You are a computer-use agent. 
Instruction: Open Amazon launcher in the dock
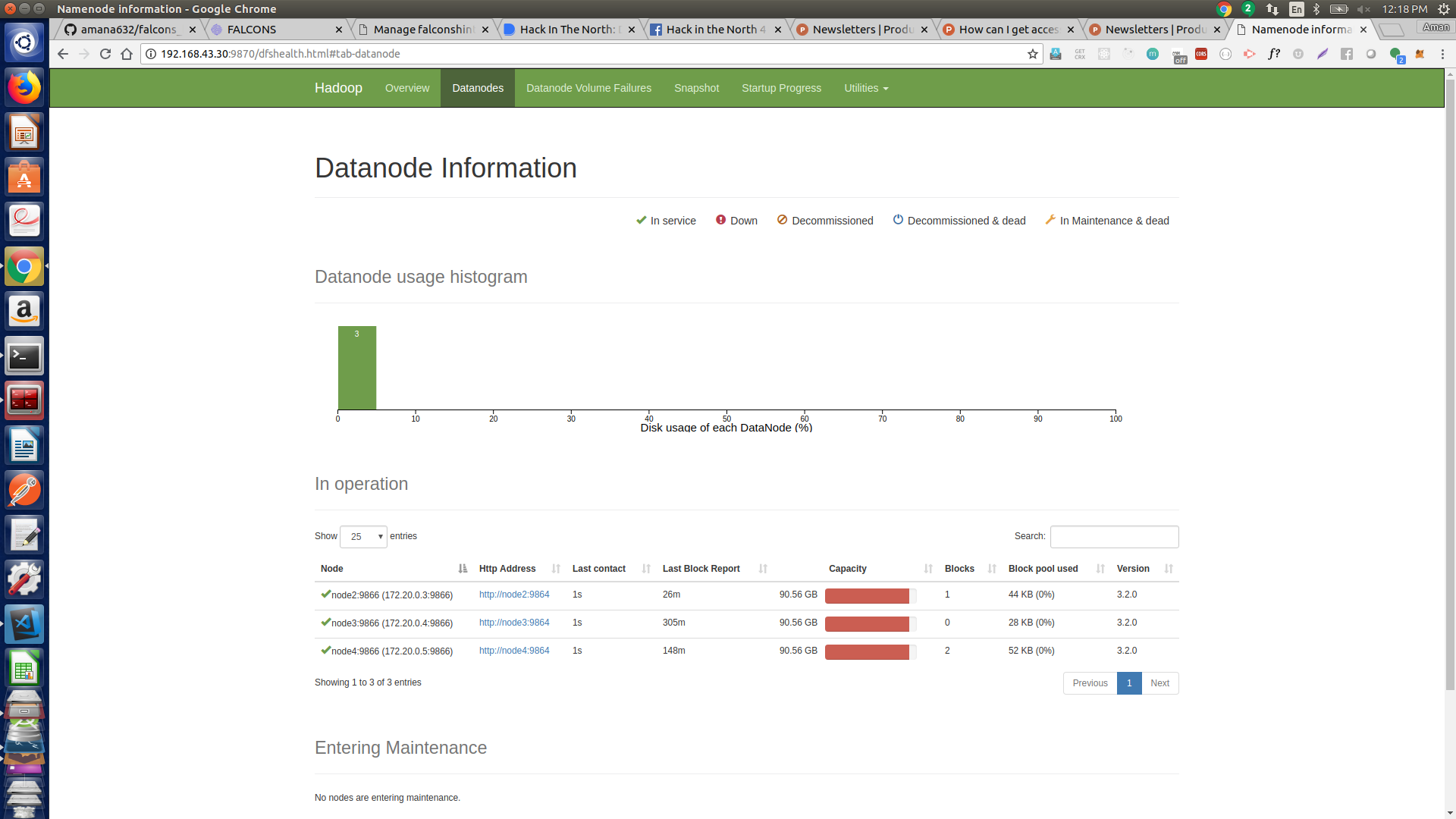click(24, 312)
